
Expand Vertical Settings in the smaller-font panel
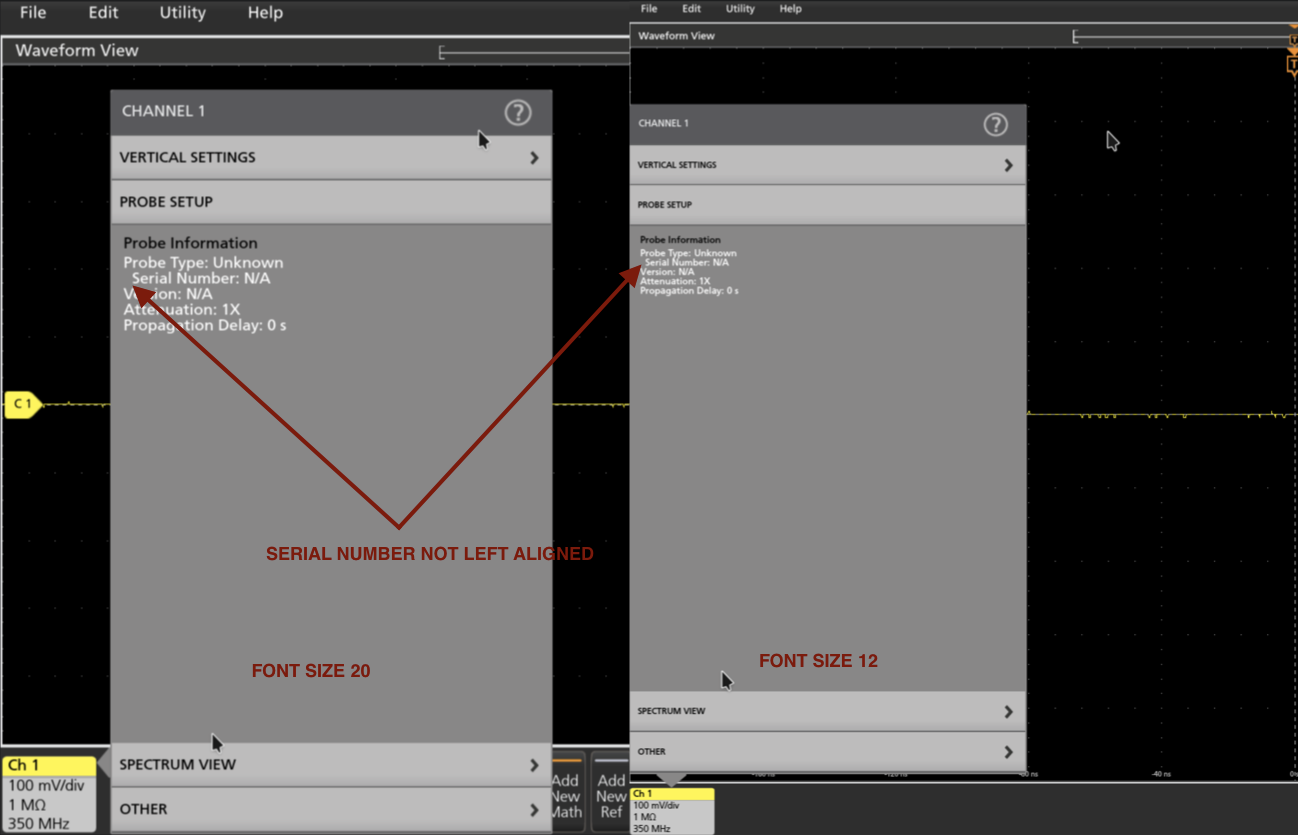pyautogui.click(x=827, y=165)
